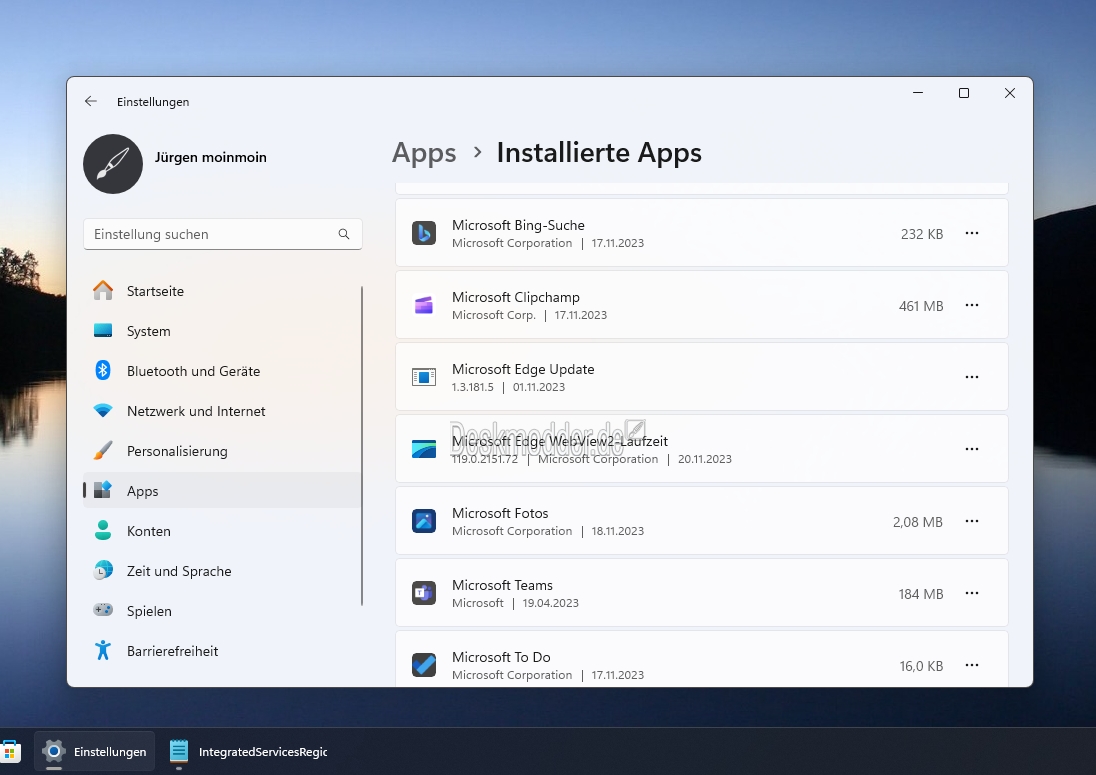Image resolution: width=1096 pixels, height=775 pixels.
Task: Click the 16,0 KB size of To Do
Action: (921, 666)
